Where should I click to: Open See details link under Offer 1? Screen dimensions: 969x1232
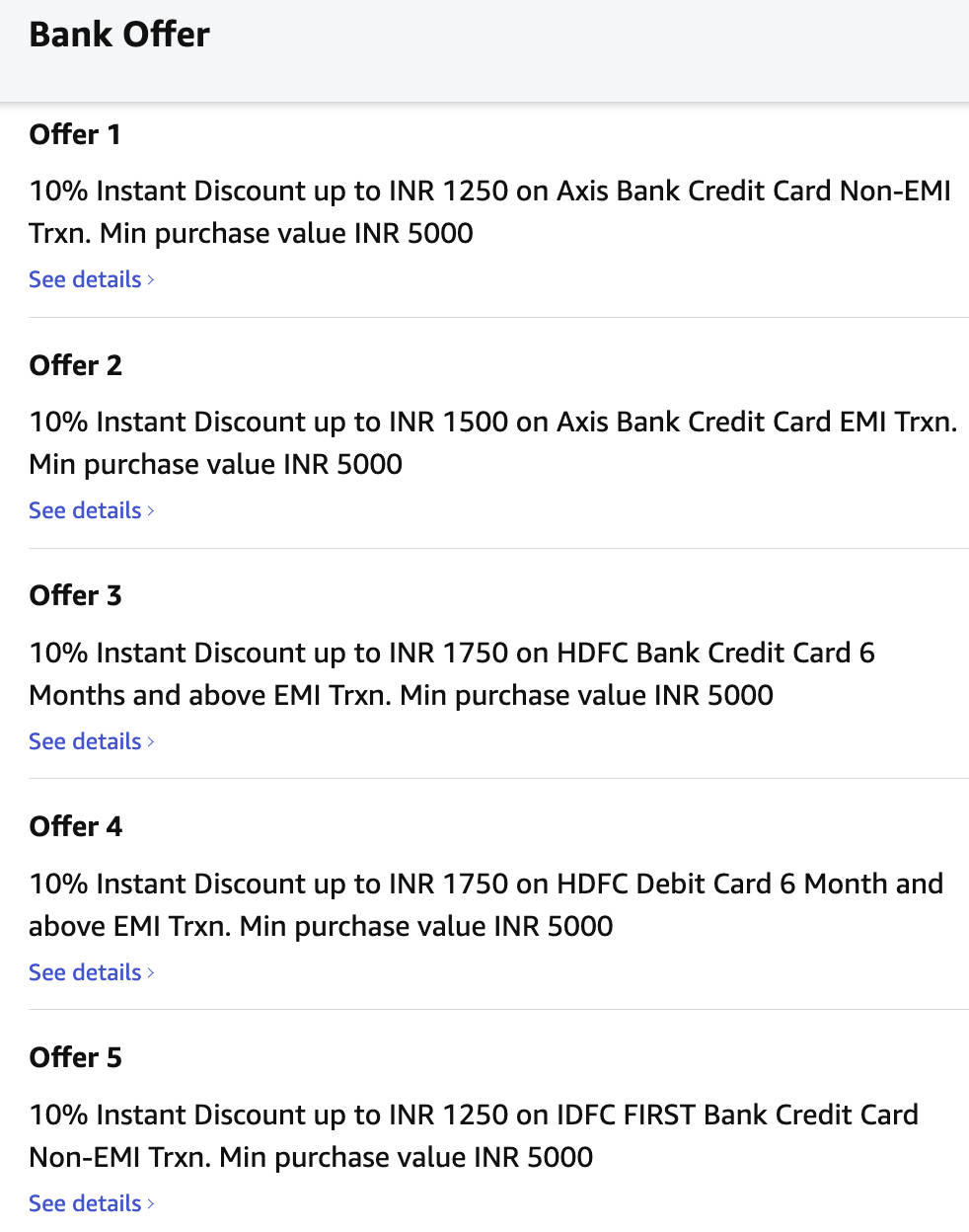tap(85, 279)
